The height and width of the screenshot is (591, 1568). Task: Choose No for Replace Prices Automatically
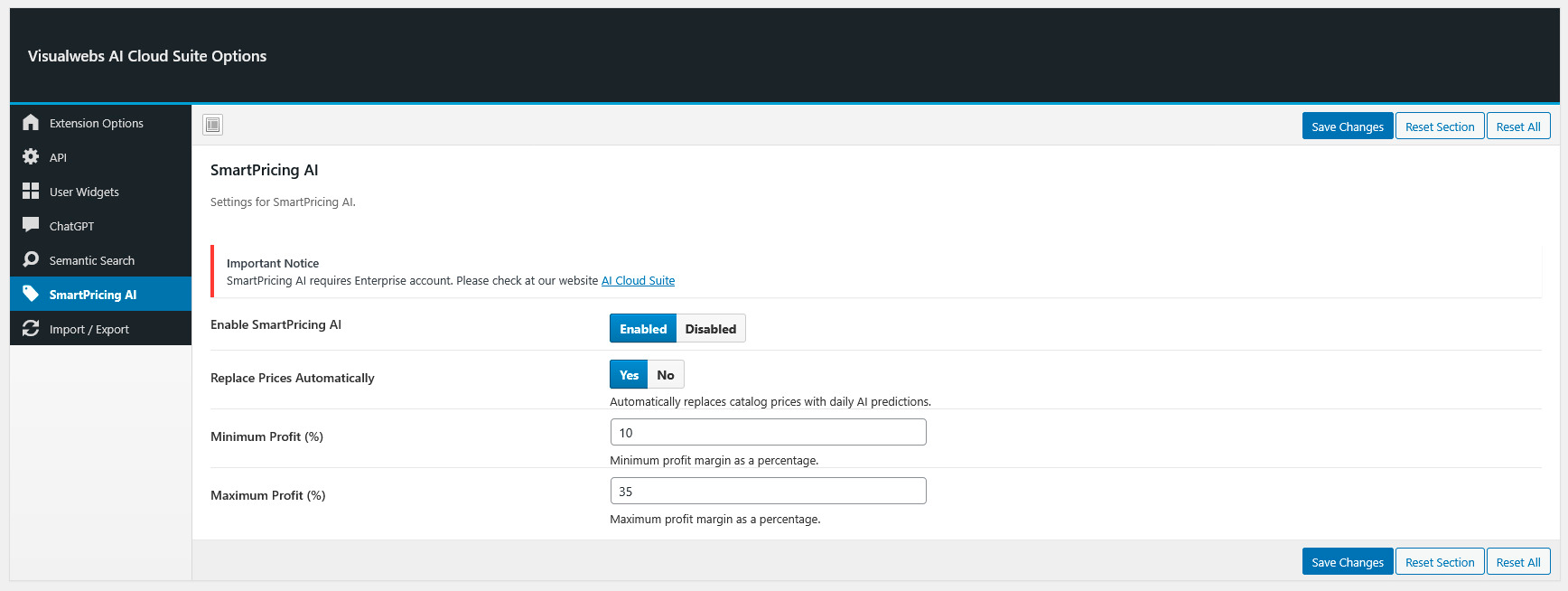pyautogui.click(x=666, y=375)
